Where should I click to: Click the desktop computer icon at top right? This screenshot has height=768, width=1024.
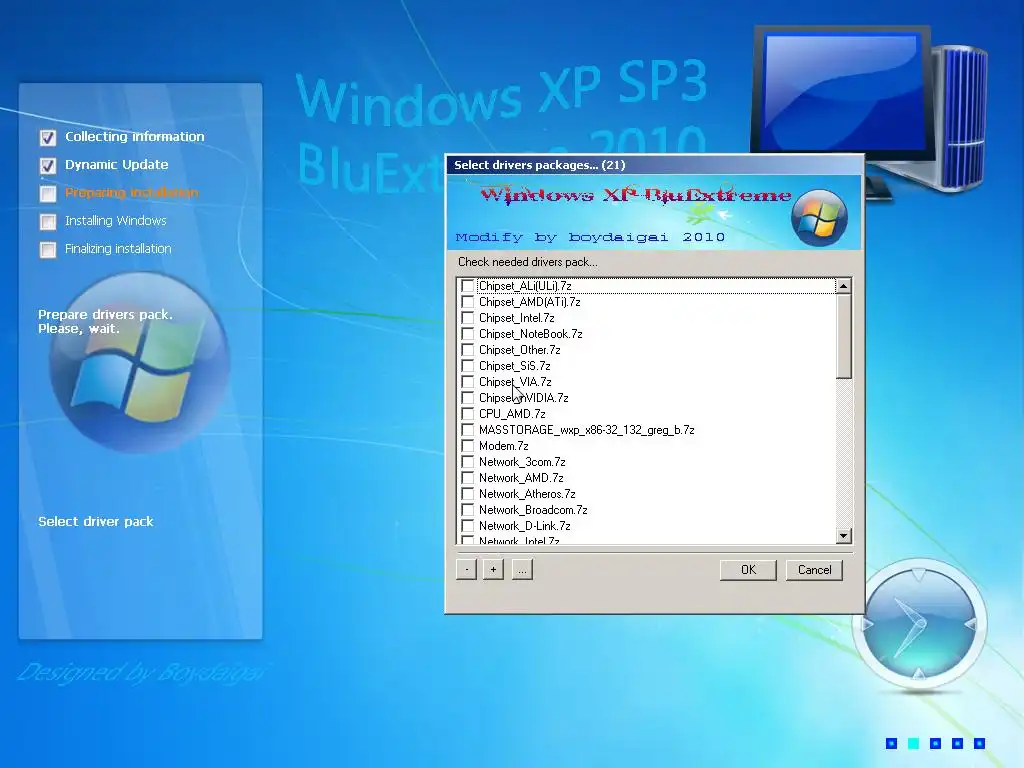870,110
